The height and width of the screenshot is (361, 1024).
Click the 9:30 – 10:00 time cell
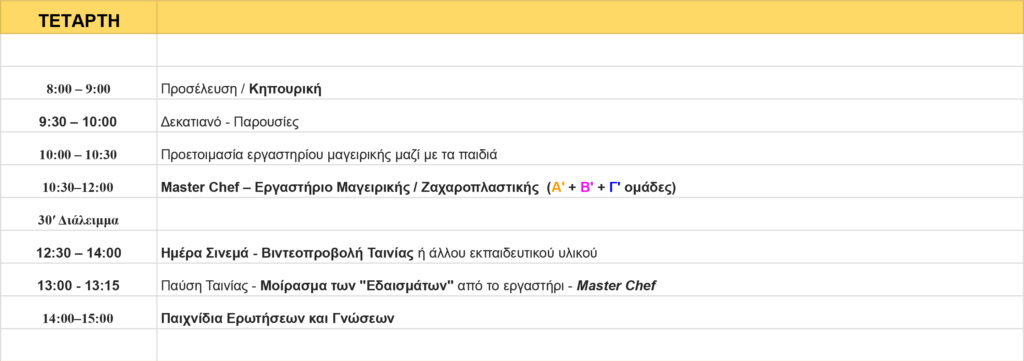[78, 122]
